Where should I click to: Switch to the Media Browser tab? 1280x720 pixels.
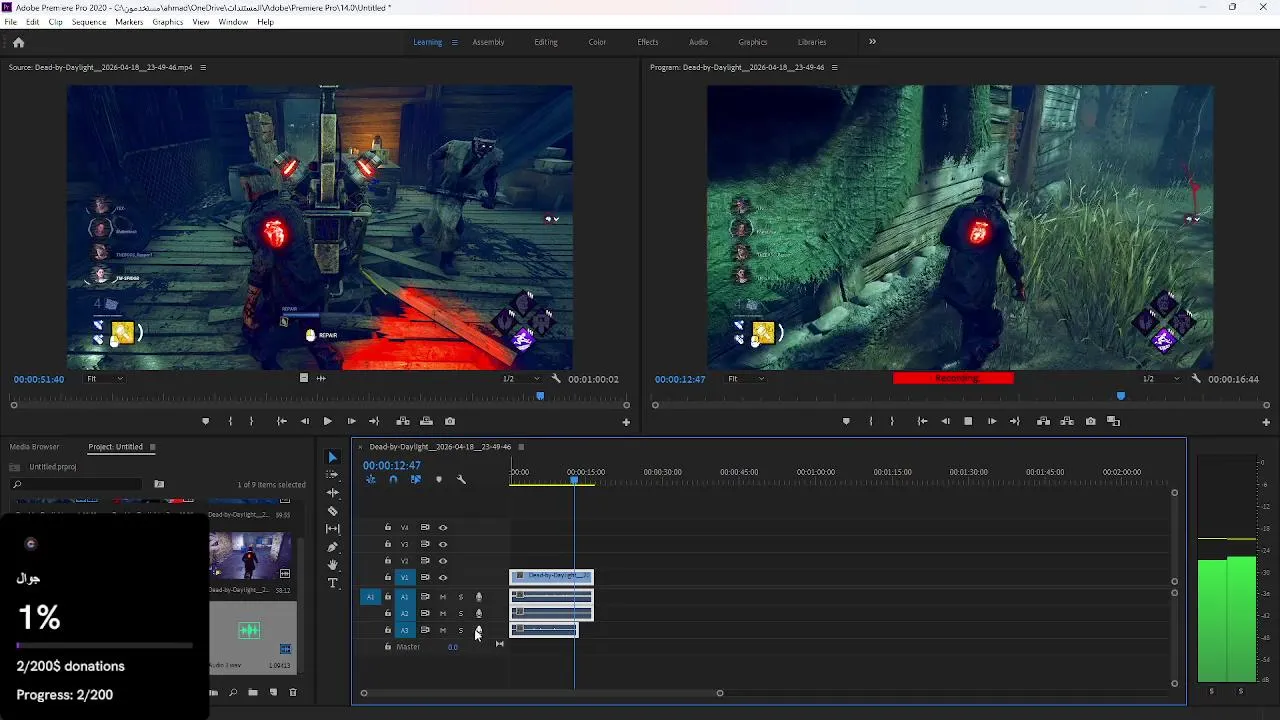(35, 447)
